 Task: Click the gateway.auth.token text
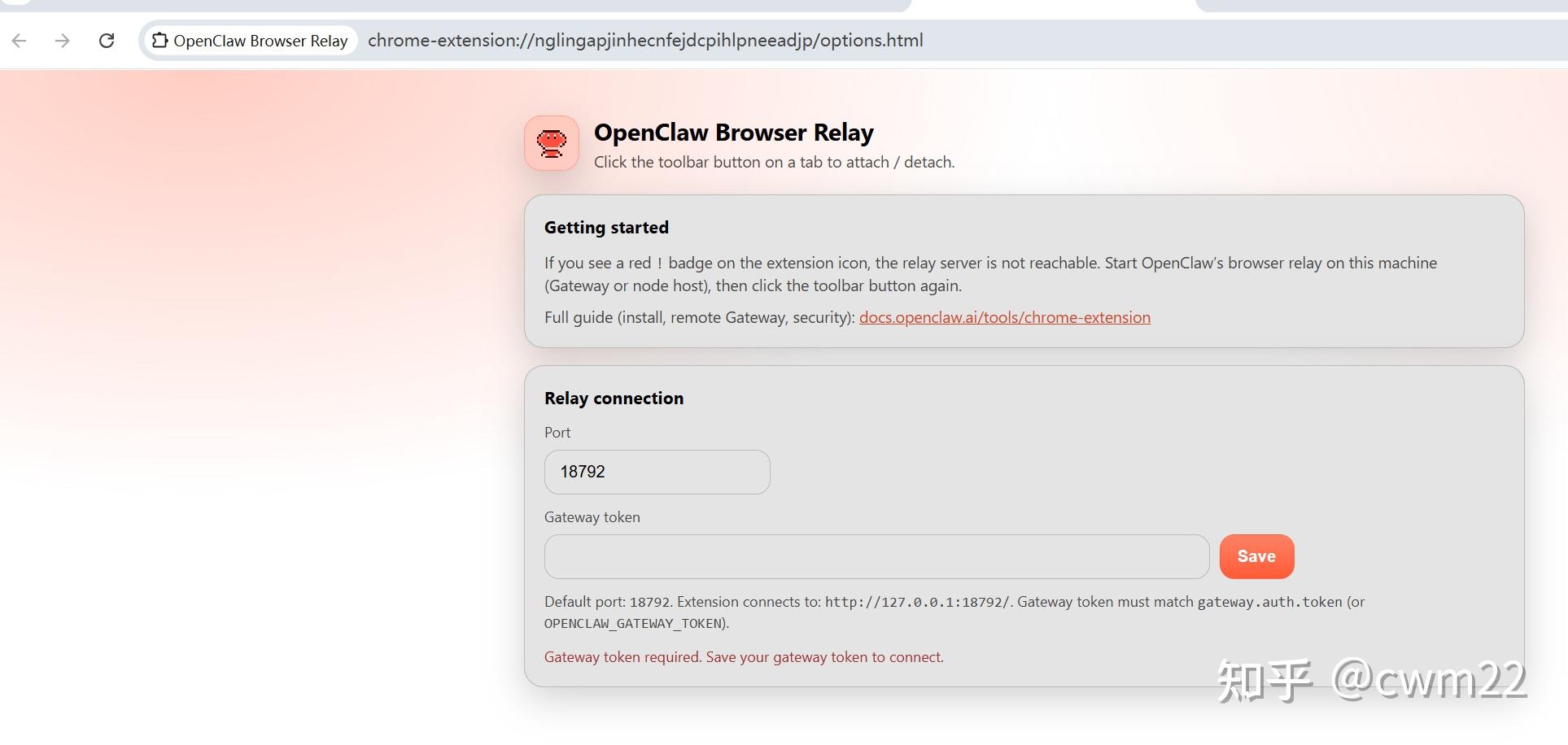tap(1270, 602)
